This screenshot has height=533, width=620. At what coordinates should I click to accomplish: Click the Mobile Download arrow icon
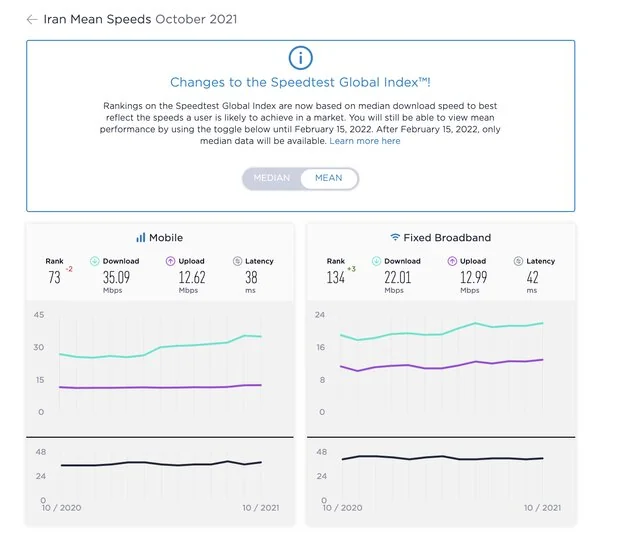coord(95,262)
